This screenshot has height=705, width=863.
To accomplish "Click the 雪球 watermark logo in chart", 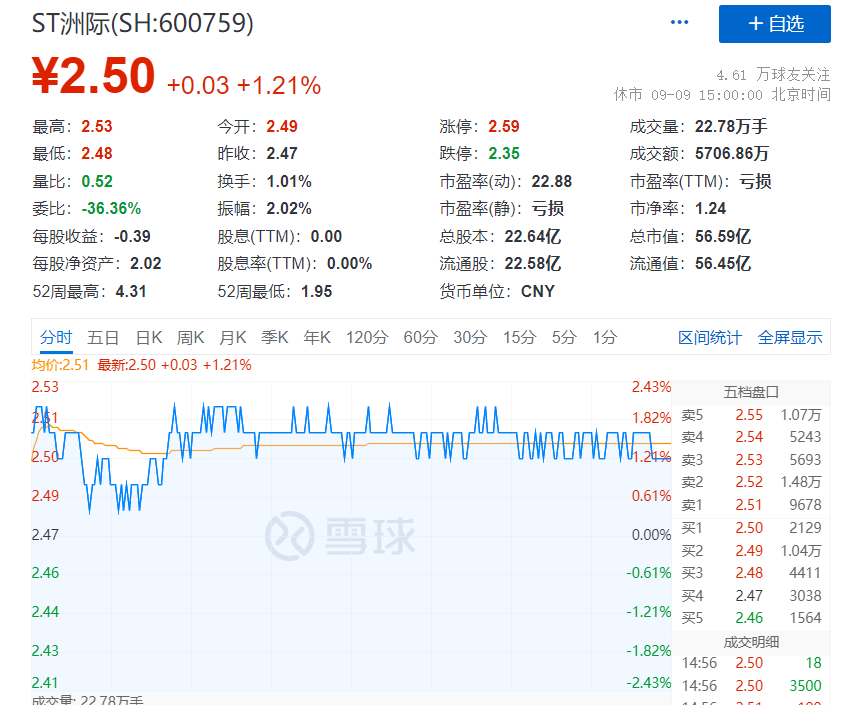I will 341,535.
